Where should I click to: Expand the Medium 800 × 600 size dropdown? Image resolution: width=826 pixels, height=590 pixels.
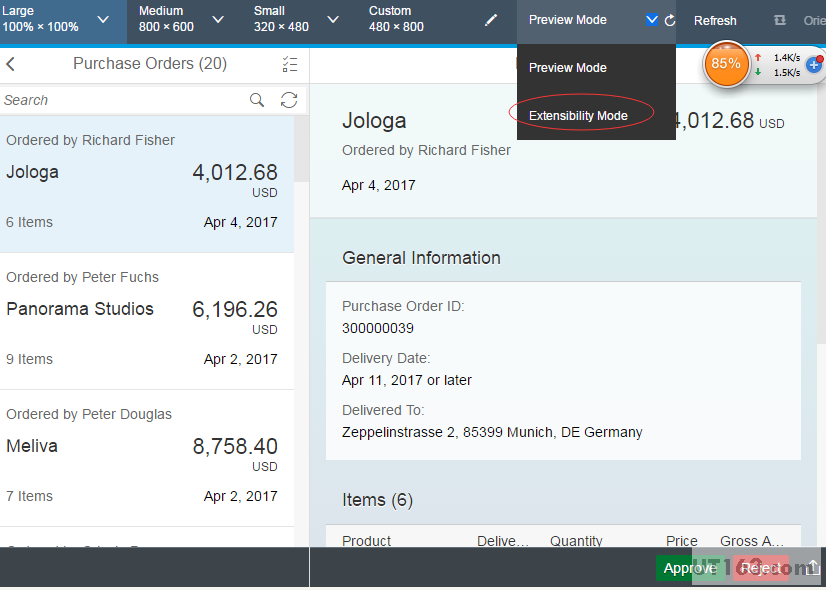[218, 19]
